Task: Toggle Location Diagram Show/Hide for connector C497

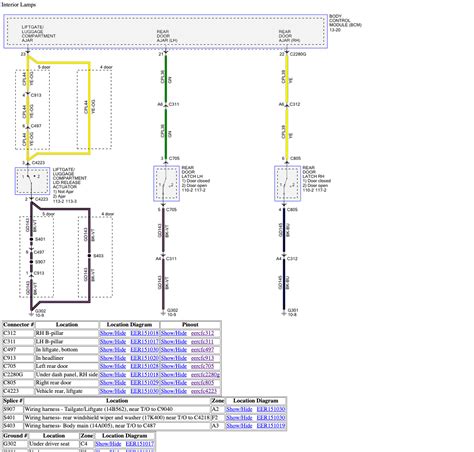Action: [x=113, y=350]
